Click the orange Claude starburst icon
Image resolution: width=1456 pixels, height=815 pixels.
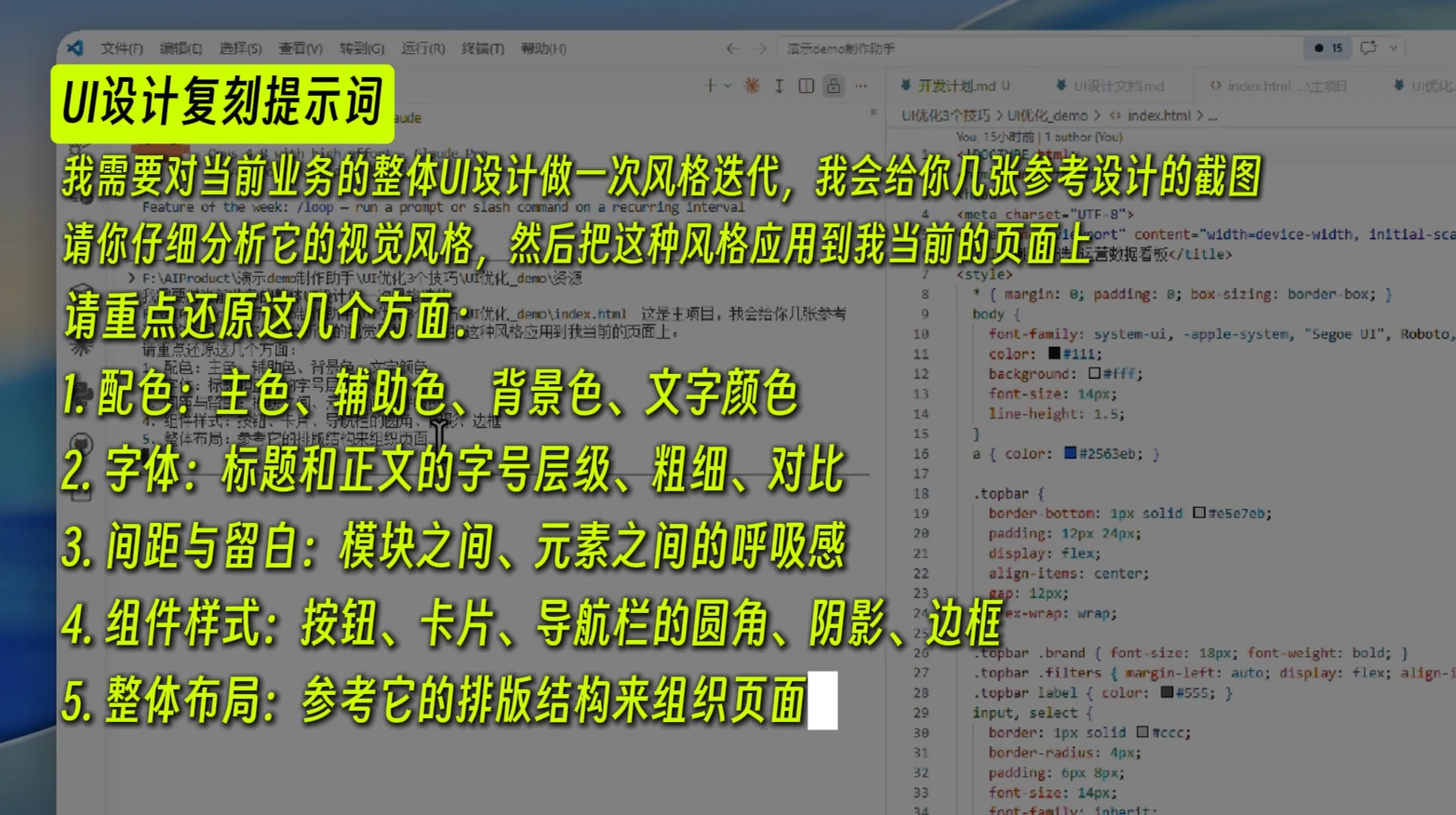pos(752,86)
